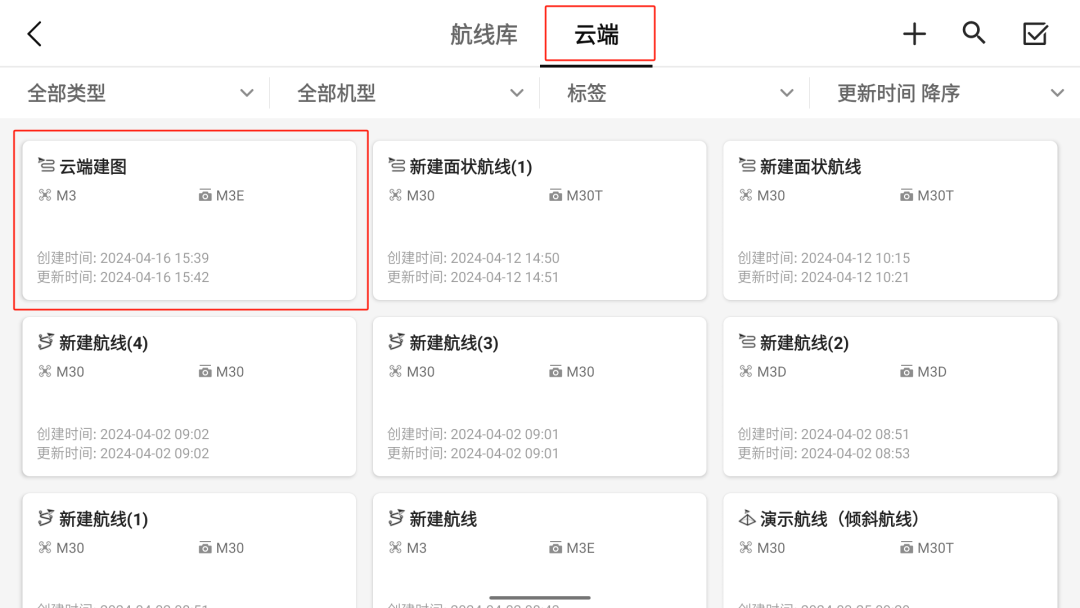Click the 演示航线（倾斜航线） route title

click(x=840, y=519)
